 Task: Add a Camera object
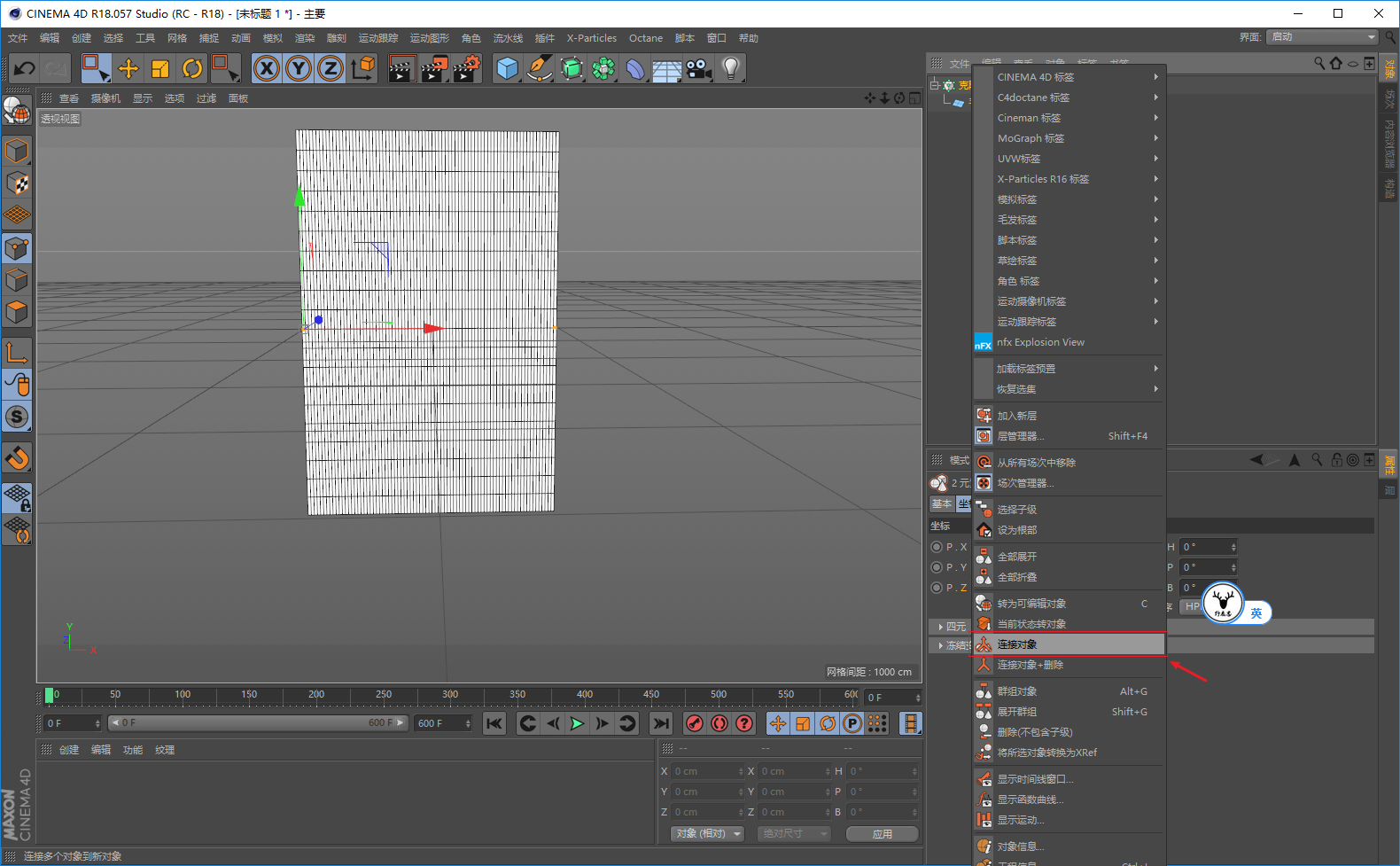[699, 68]
